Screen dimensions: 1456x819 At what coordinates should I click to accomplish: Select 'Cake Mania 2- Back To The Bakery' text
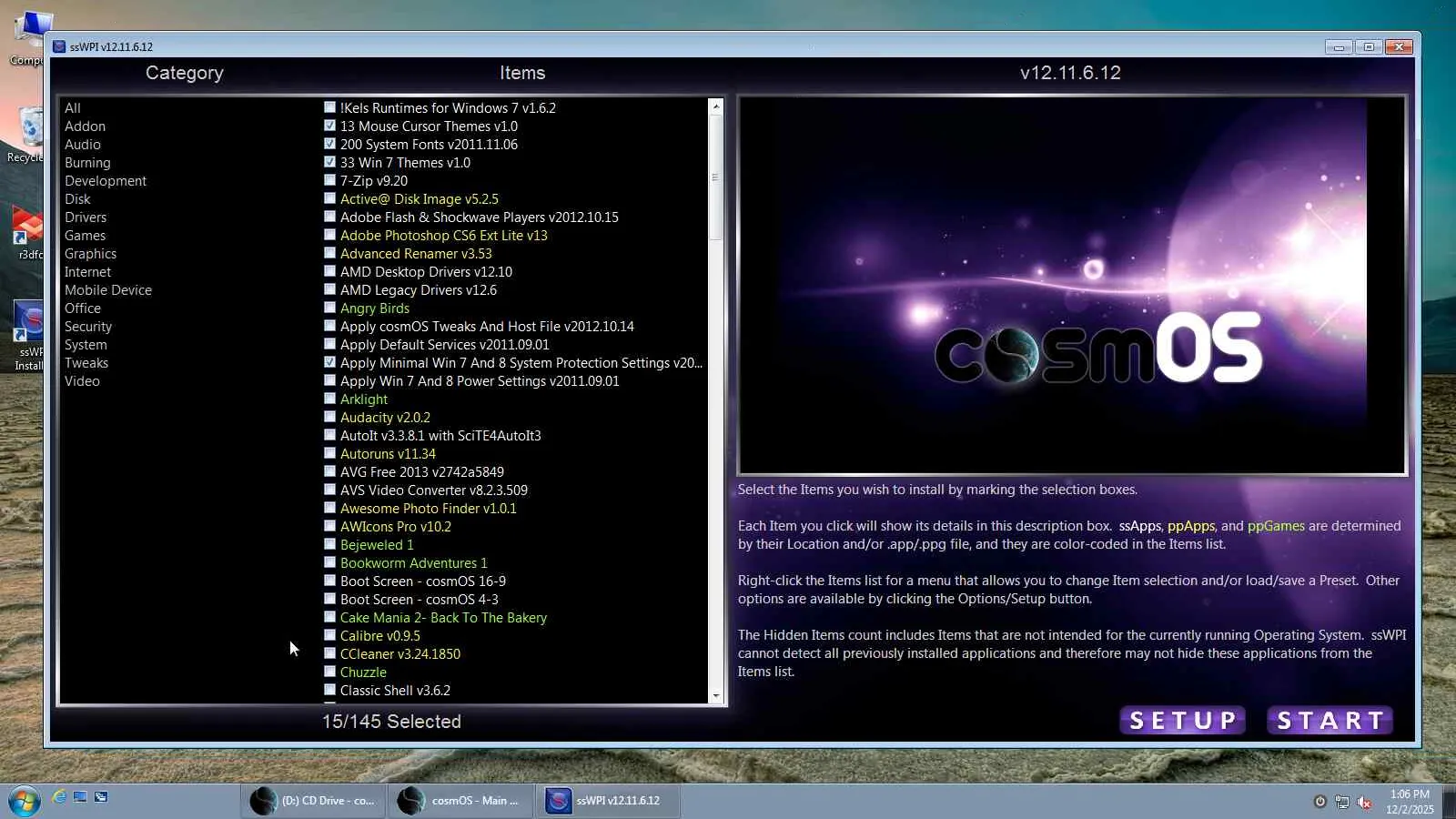pos(444,617)
